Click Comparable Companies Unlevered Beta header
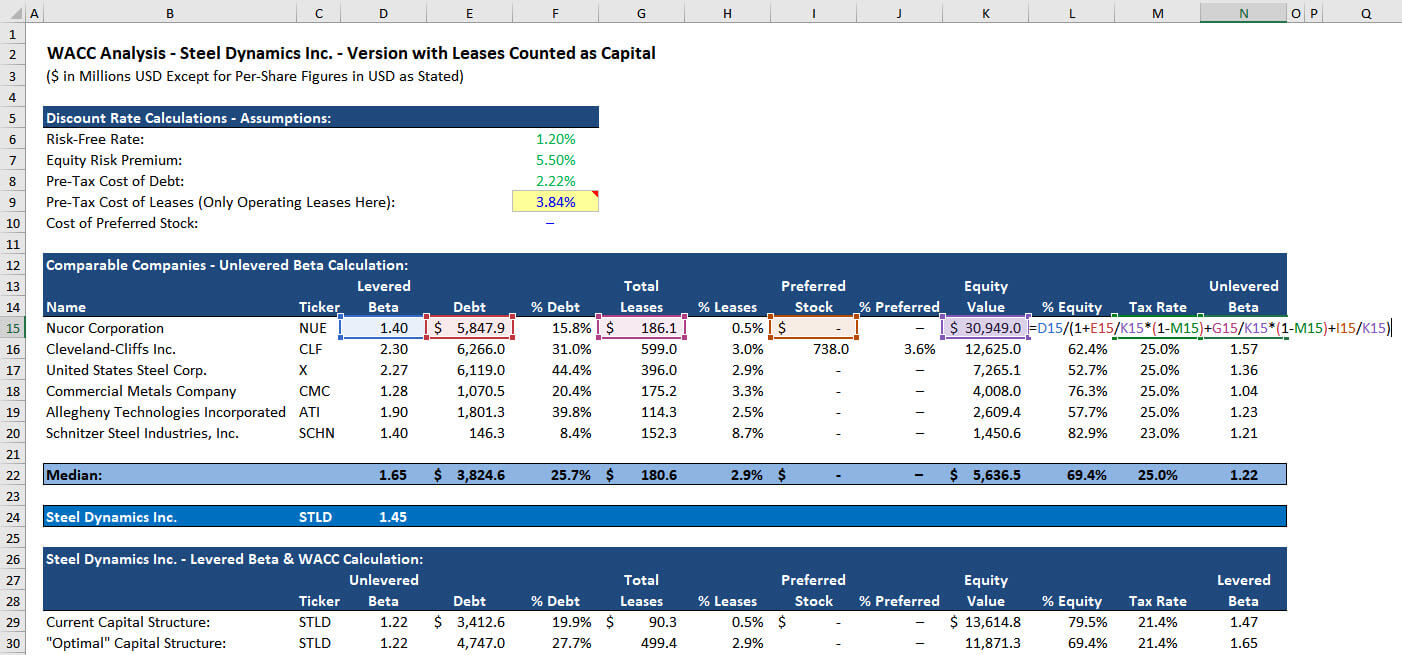Image resolution: width=1402 pixels, height=655 pixels. pyautogui.click(x=227, y=265)
